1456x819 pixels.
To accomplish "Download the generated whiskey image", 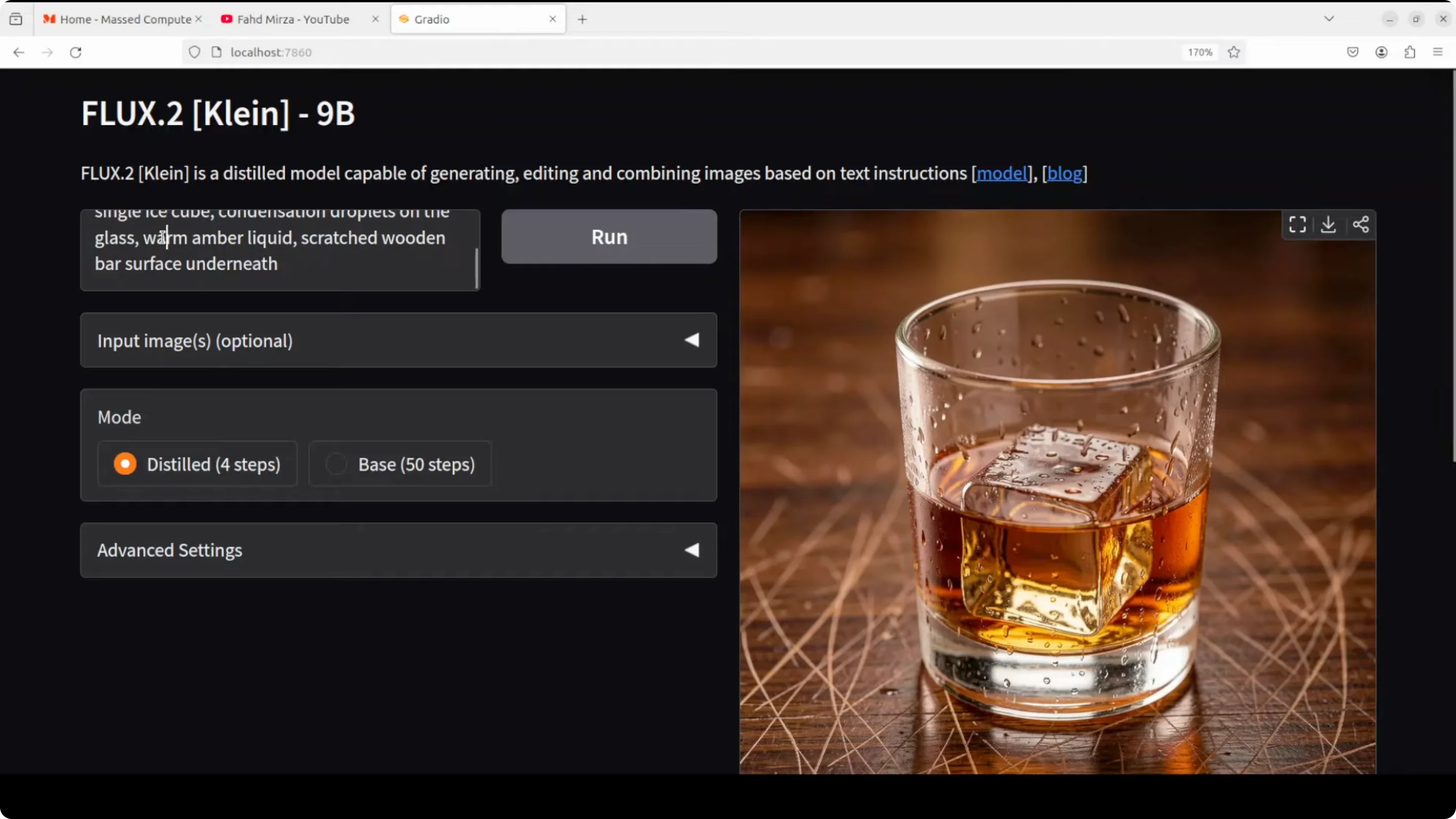I will point(1328,224).
